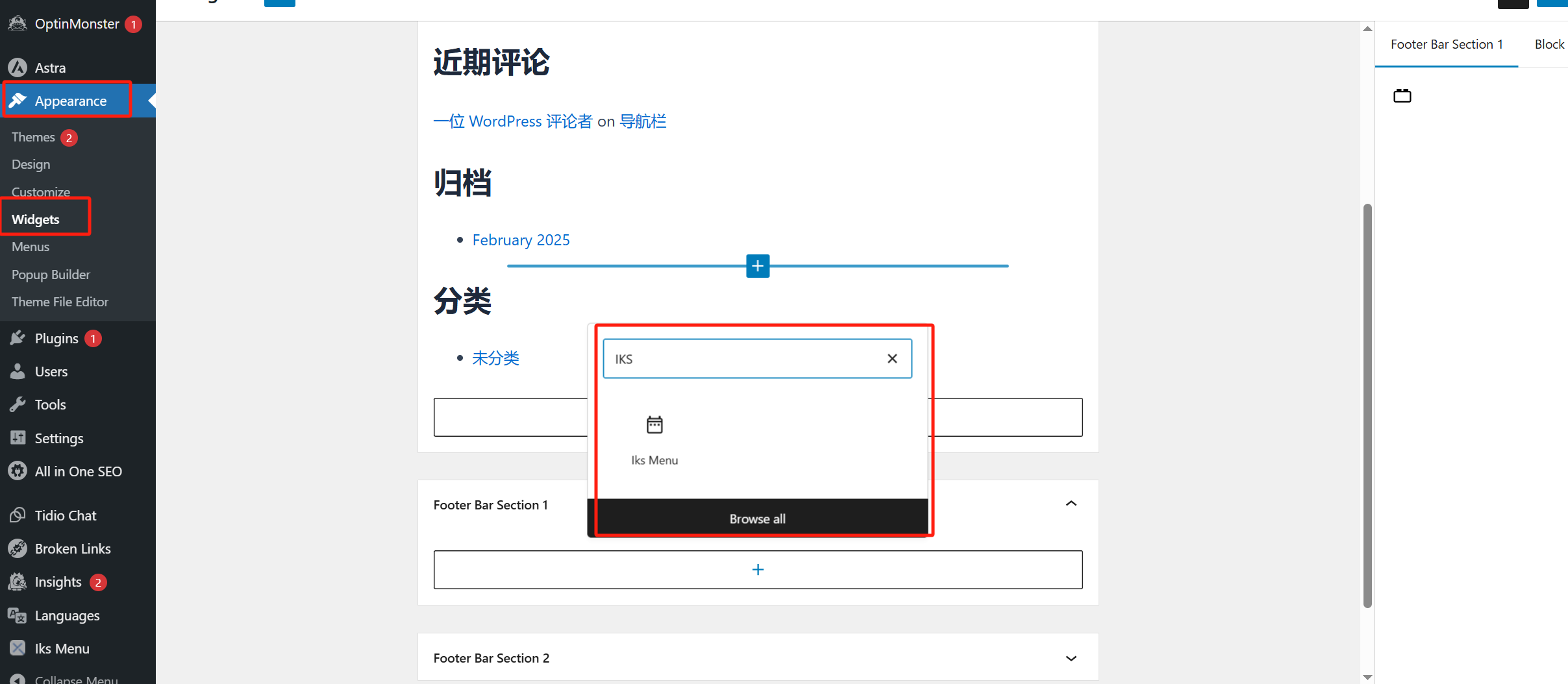Open the Themes submenu item

(x=33, y=137)
